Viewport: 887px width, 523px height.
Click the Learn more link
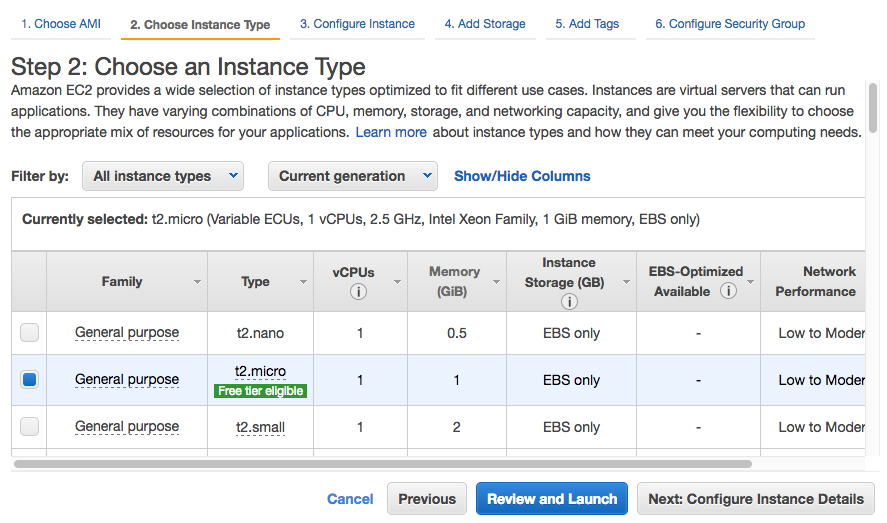(x=391, y=132)
